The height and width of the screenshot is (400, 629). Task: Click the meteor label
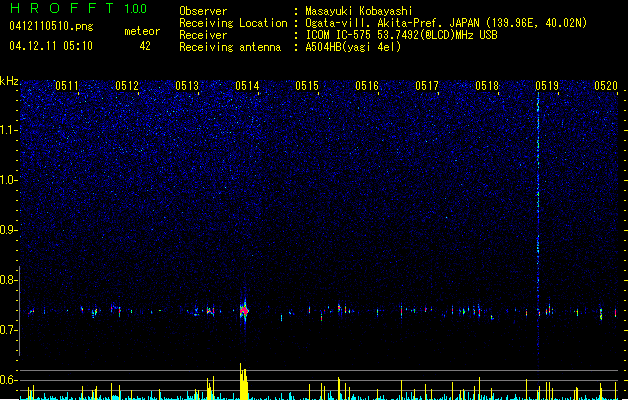pos(142,31)
